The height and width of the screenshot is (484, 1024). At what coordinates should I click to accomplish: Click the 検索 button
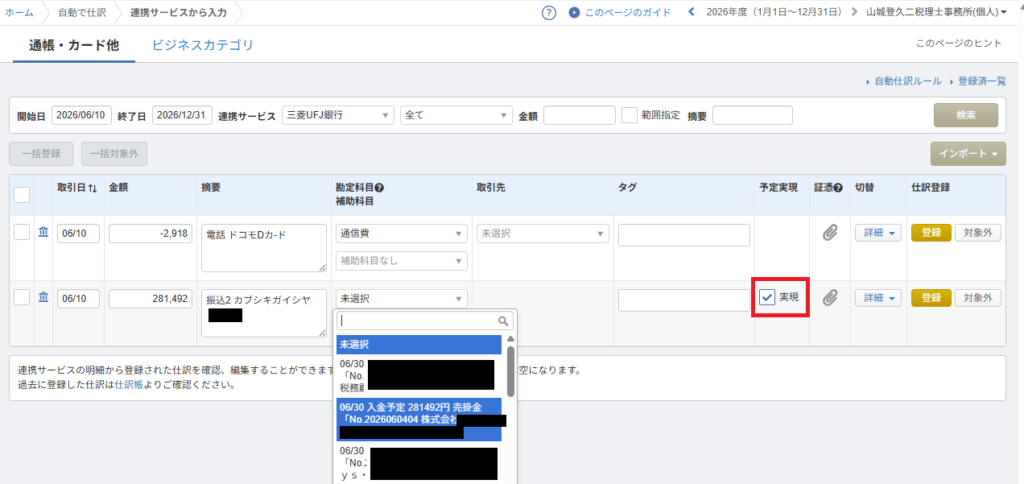pyautogui.click(x=966, y=115)
